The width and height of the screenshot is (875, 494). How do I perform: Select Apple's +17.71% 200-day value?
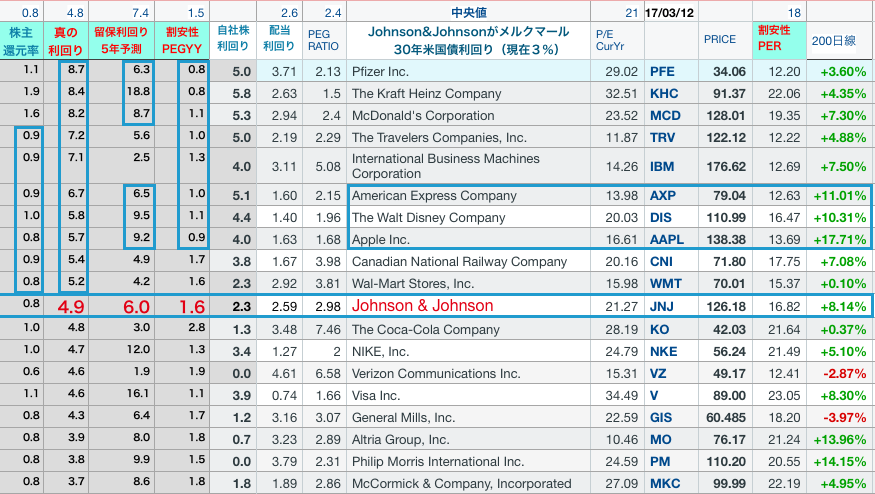840,239
